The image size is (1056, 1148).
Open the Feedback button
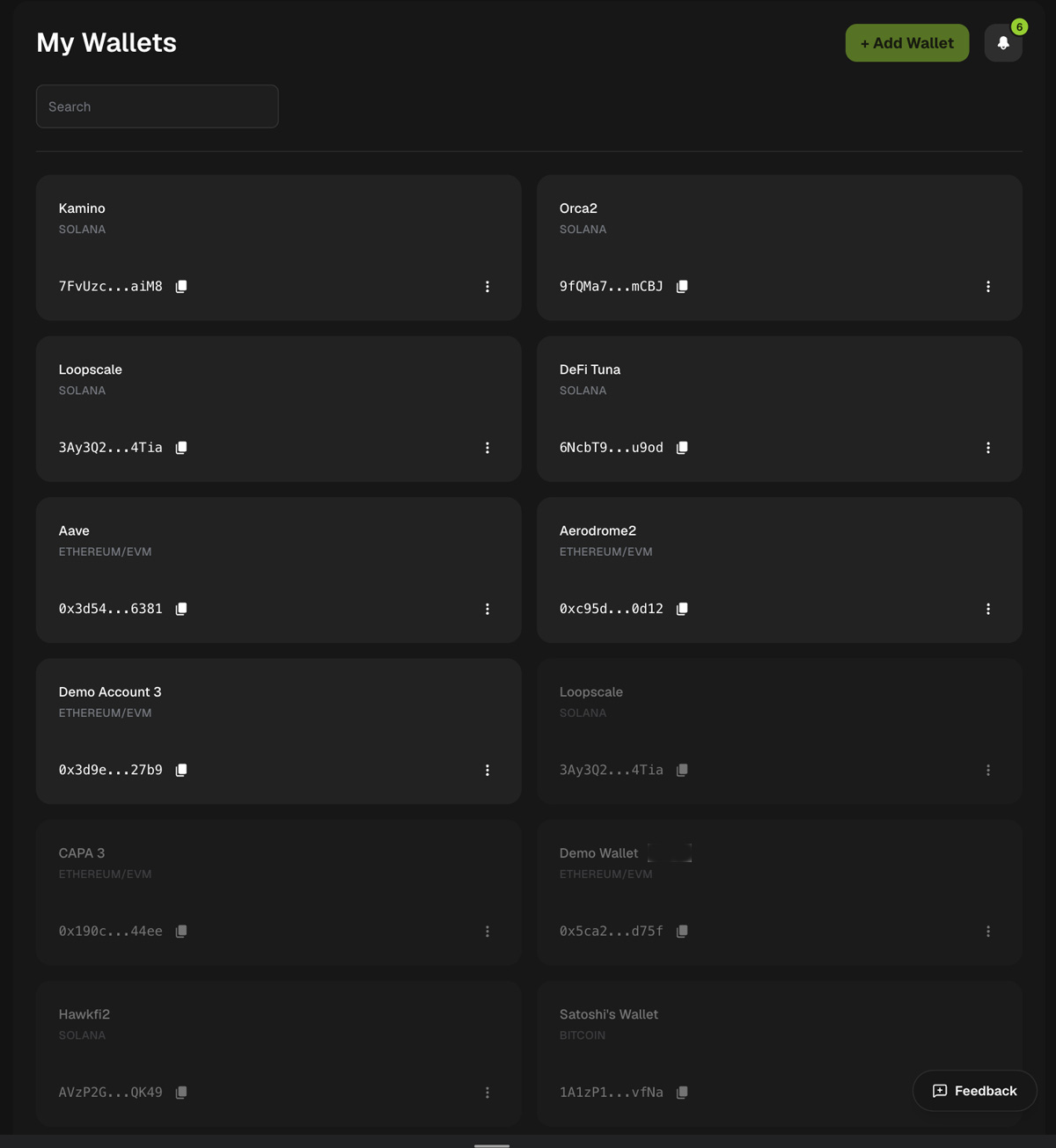click(974, 1091)
